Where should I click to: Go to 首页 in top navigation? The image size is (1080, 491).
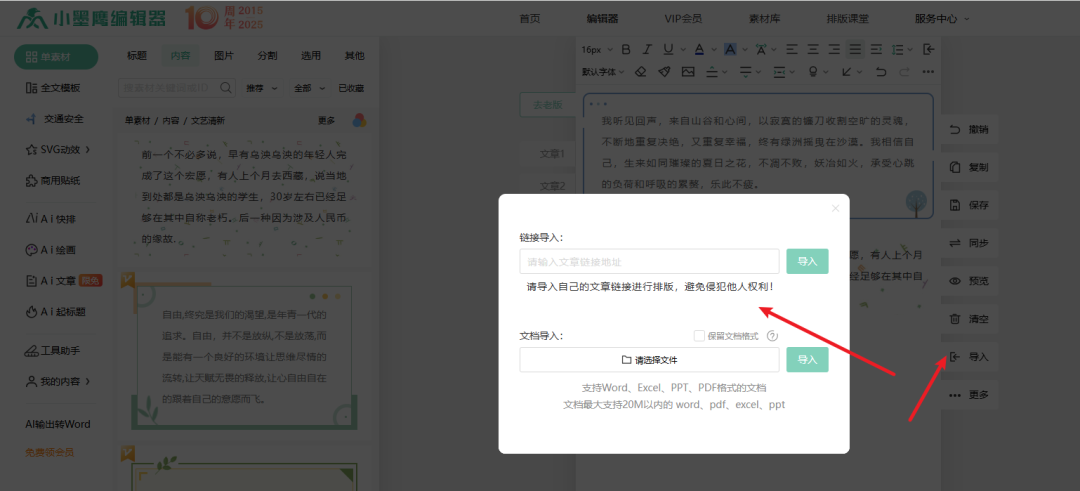[x=530, y=19]
